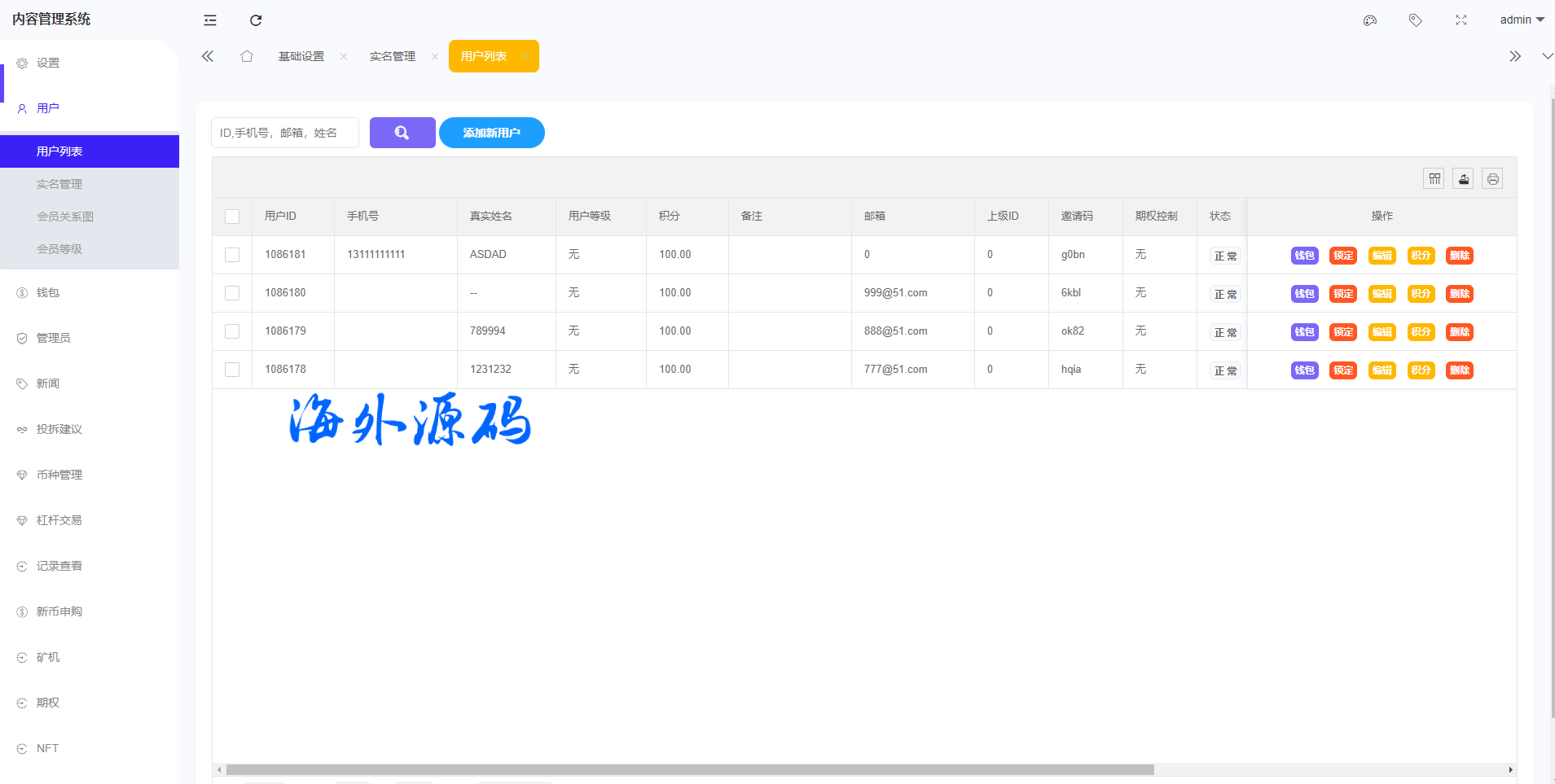The height and width of the screenshot is (784, 1555).
Task: Enter fullscreen using the expand icon
Action: (x=1461, y=20)
